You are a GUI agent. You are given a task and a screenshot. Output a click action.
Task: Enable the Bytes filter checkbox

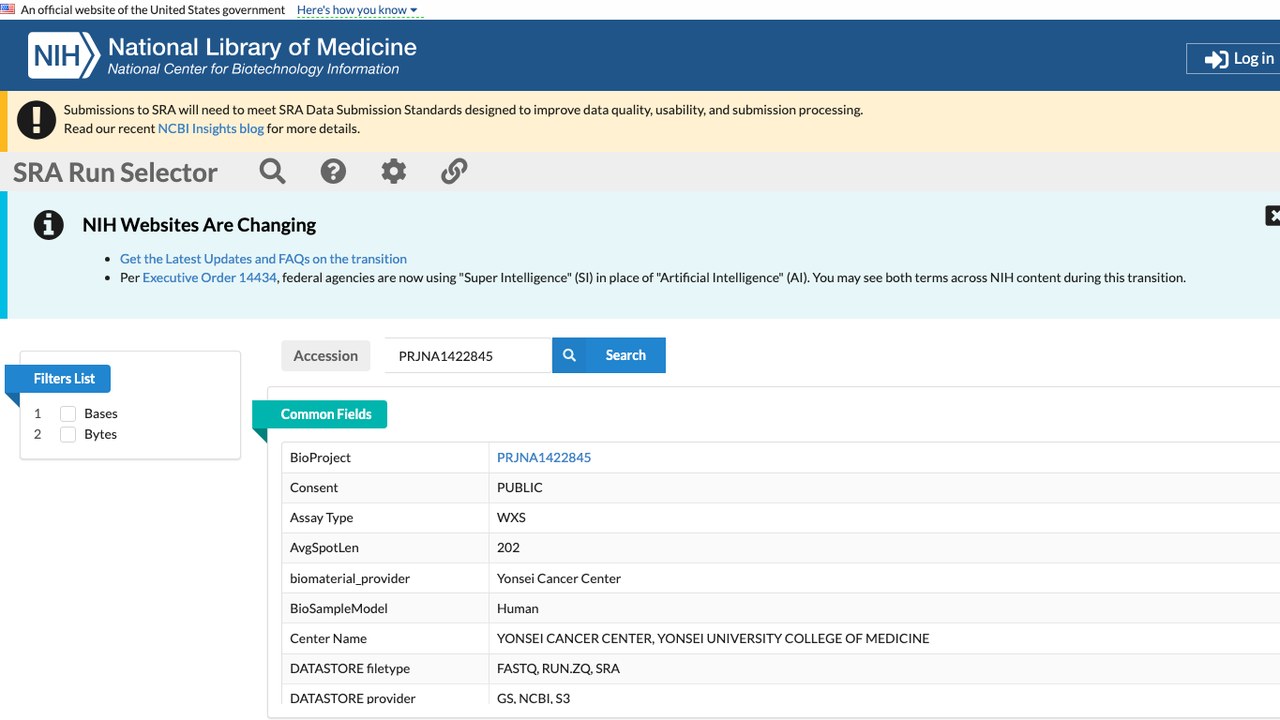pyautogui.click(x=68, y=435)
